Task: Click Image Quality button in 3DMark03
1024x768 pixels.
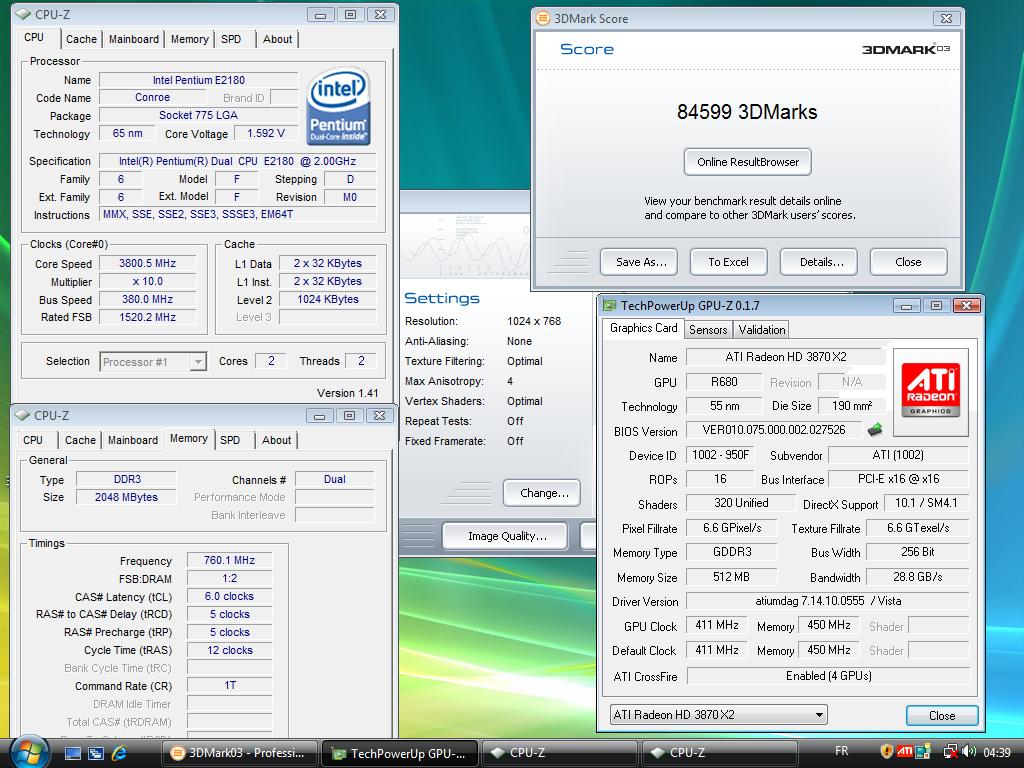Action: pos(505,536)
